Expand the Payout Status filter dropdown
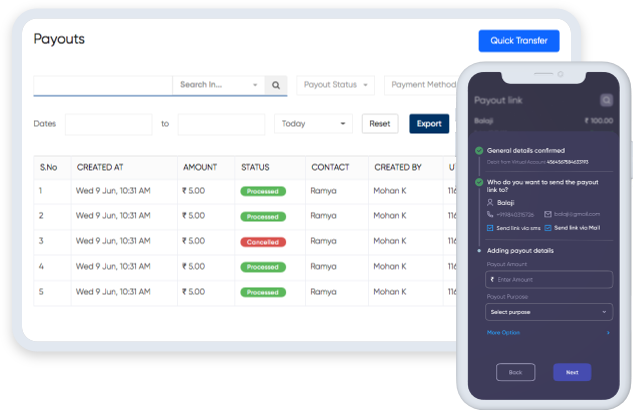This screenshot has height=410, width=633. click(x=335, y=86)
